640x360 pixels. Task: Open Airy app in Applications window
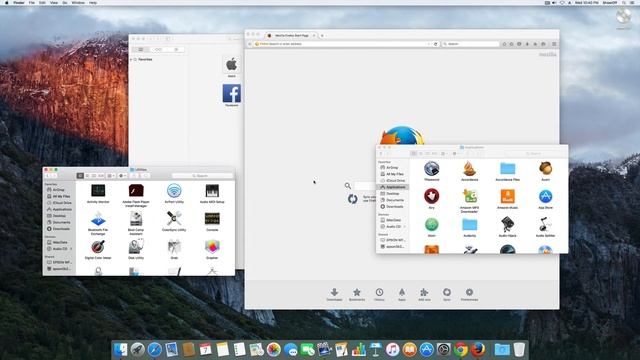(431, 196)
